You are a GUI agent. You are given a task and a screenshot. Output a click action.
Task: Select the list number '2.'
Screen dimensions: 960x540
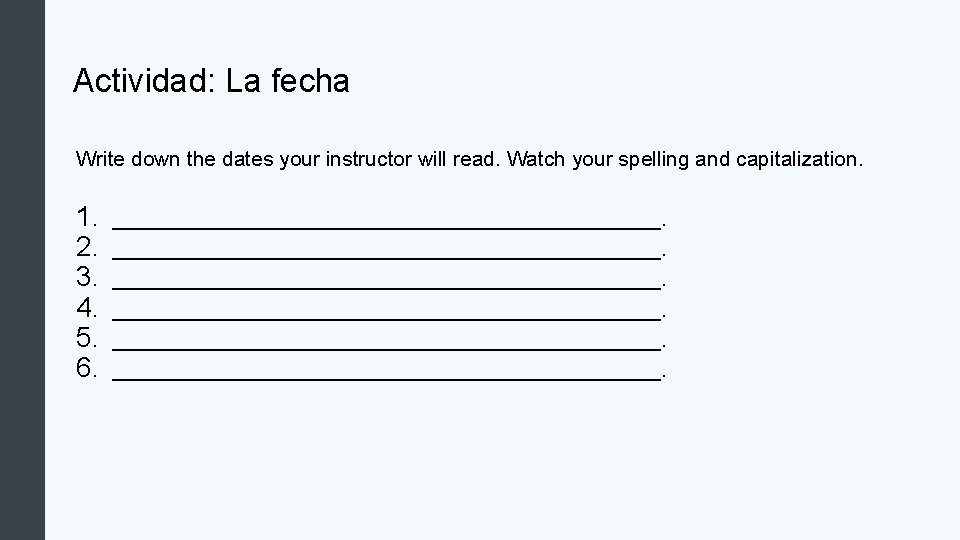(86, 247)
